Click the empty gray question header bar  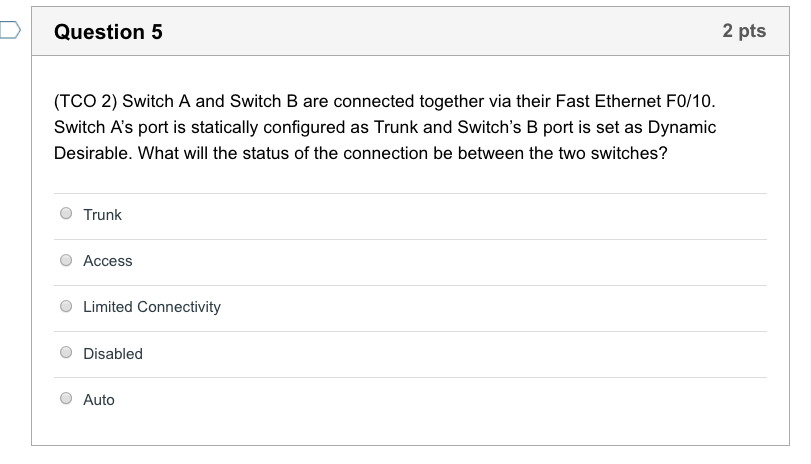point(440,31)
